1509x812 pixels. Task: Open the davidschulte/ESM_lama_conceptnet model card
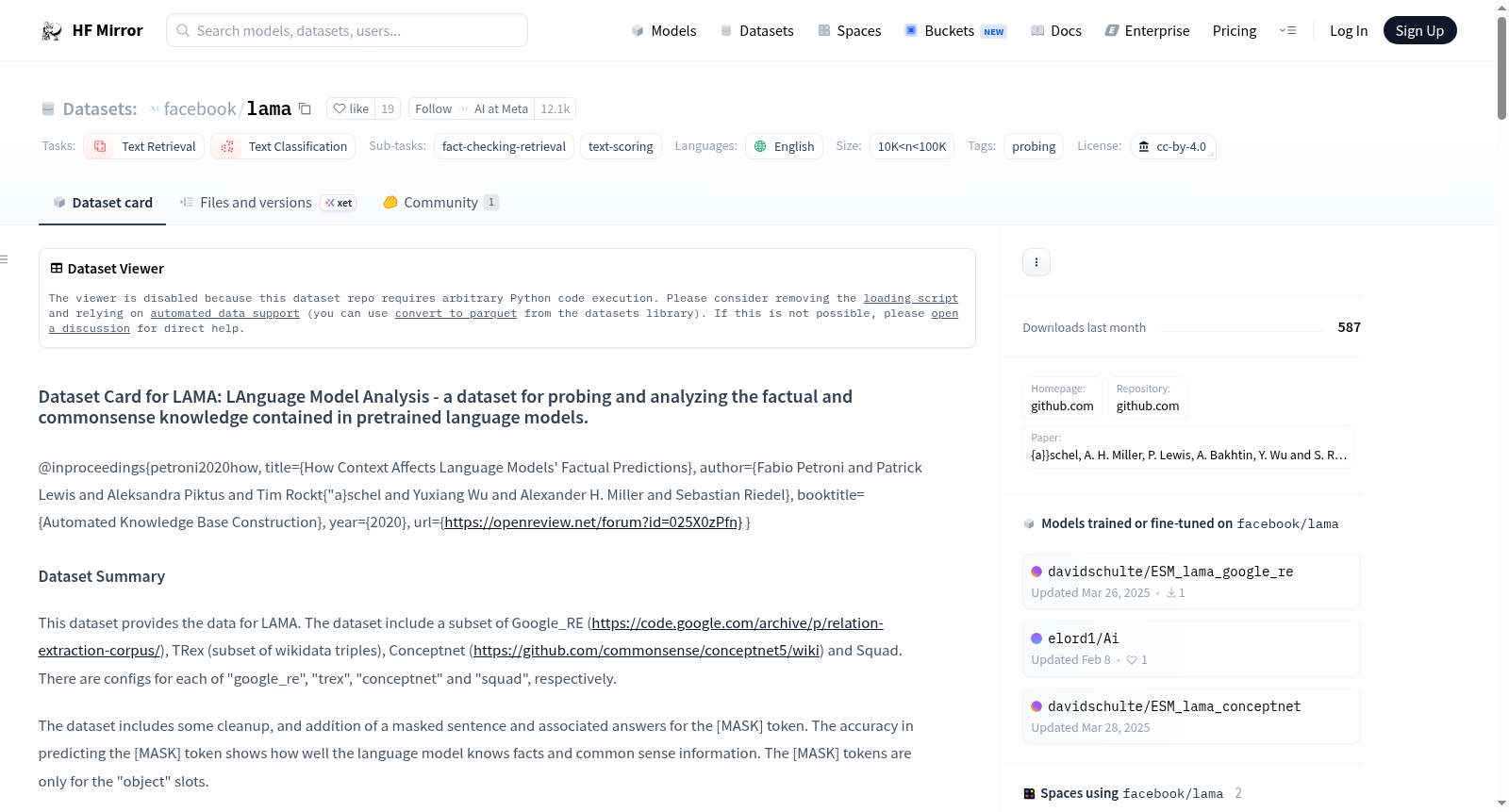click(1191, 717)
